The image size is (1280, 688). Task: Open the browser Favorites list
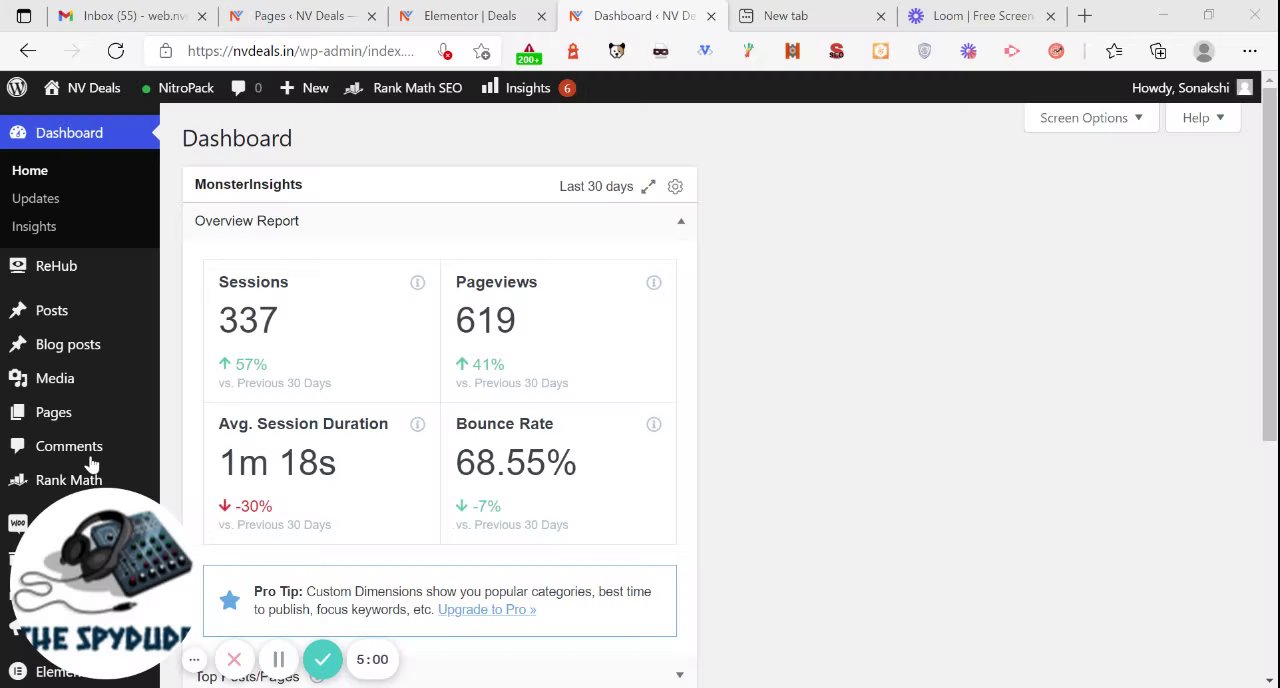(1114, 51)
